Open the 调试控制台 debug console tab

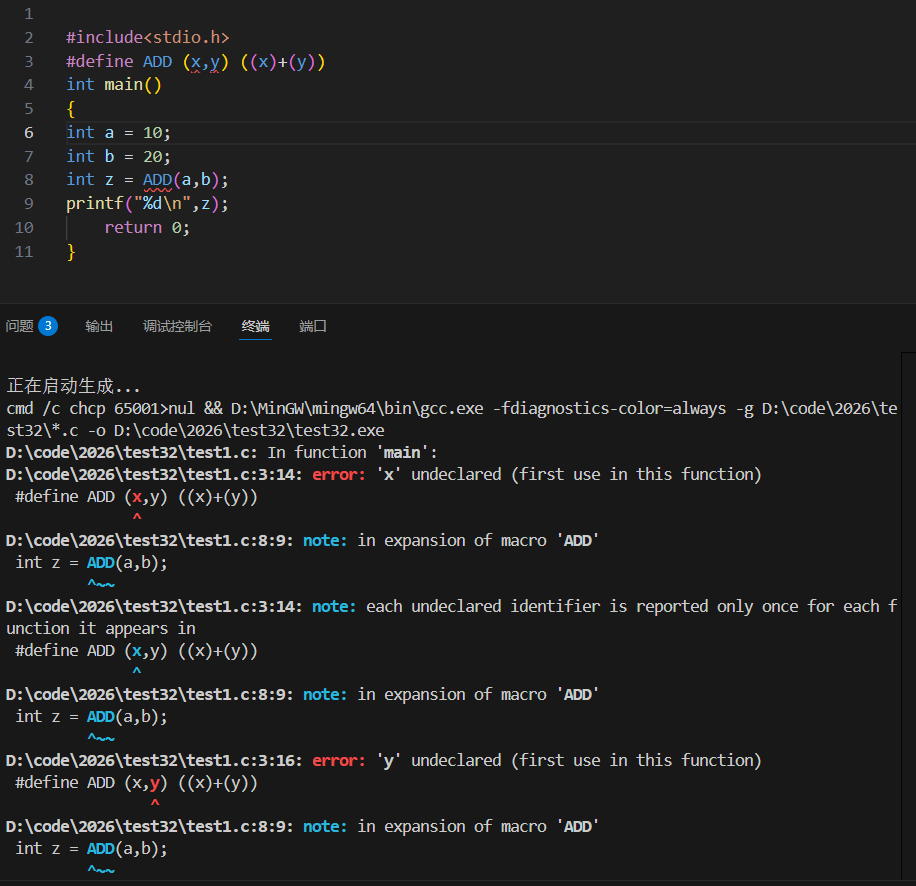click(x=177, y=326)
